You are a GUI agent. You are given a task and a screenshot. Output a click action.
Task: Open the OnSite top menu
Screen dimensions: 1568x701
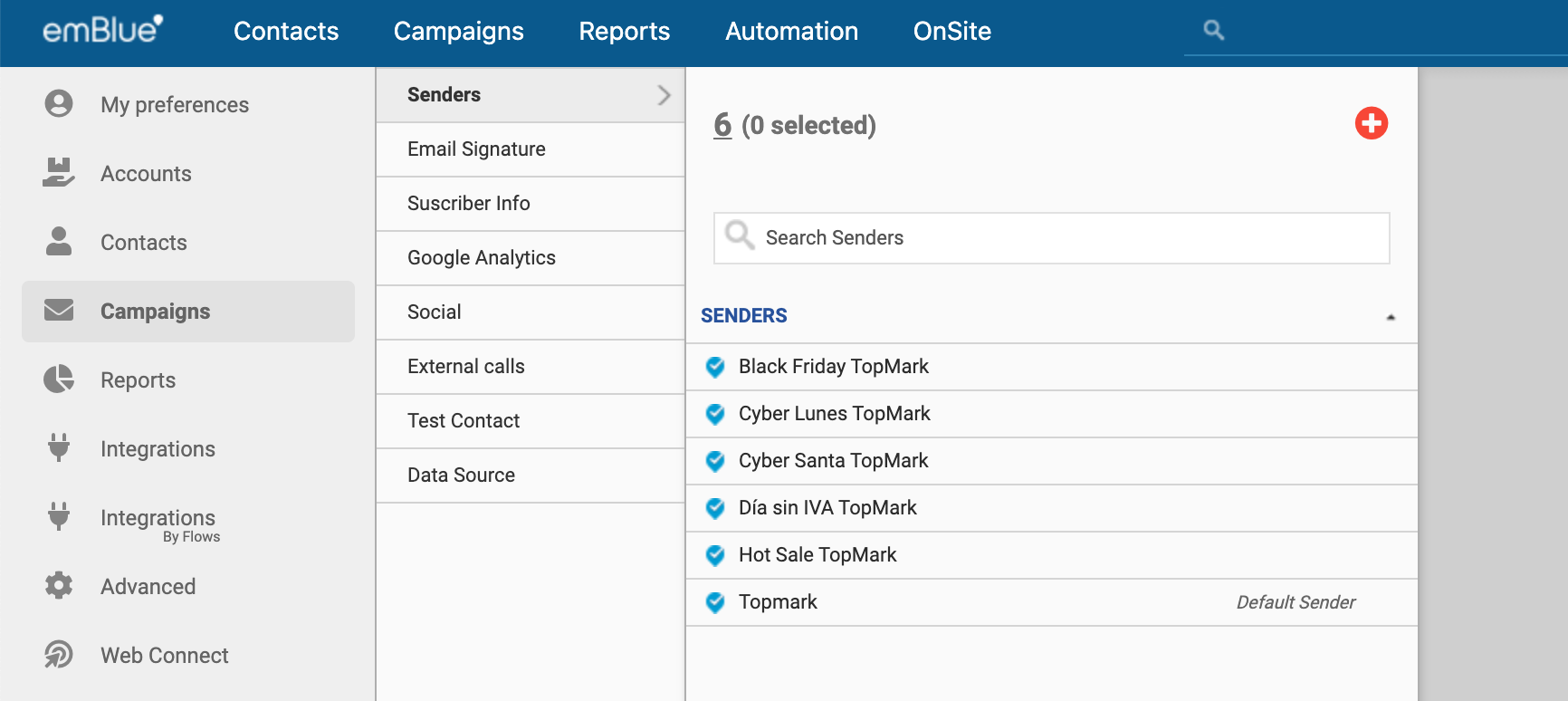[x=951, y=32]
